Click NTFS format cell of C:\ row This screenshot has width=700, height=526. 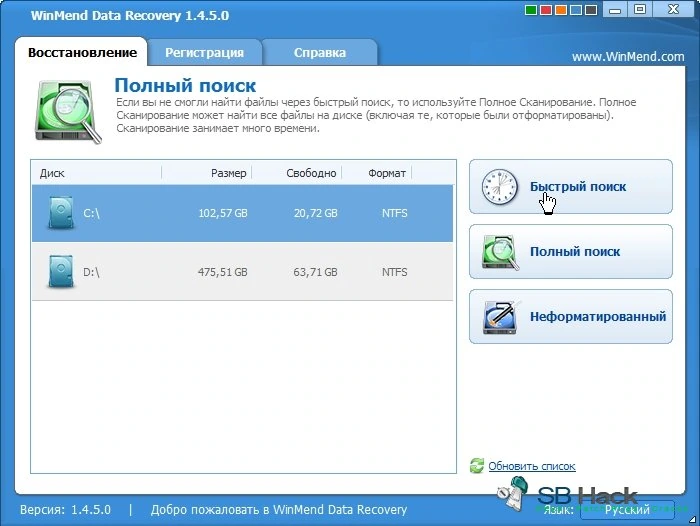pos(394,213)
